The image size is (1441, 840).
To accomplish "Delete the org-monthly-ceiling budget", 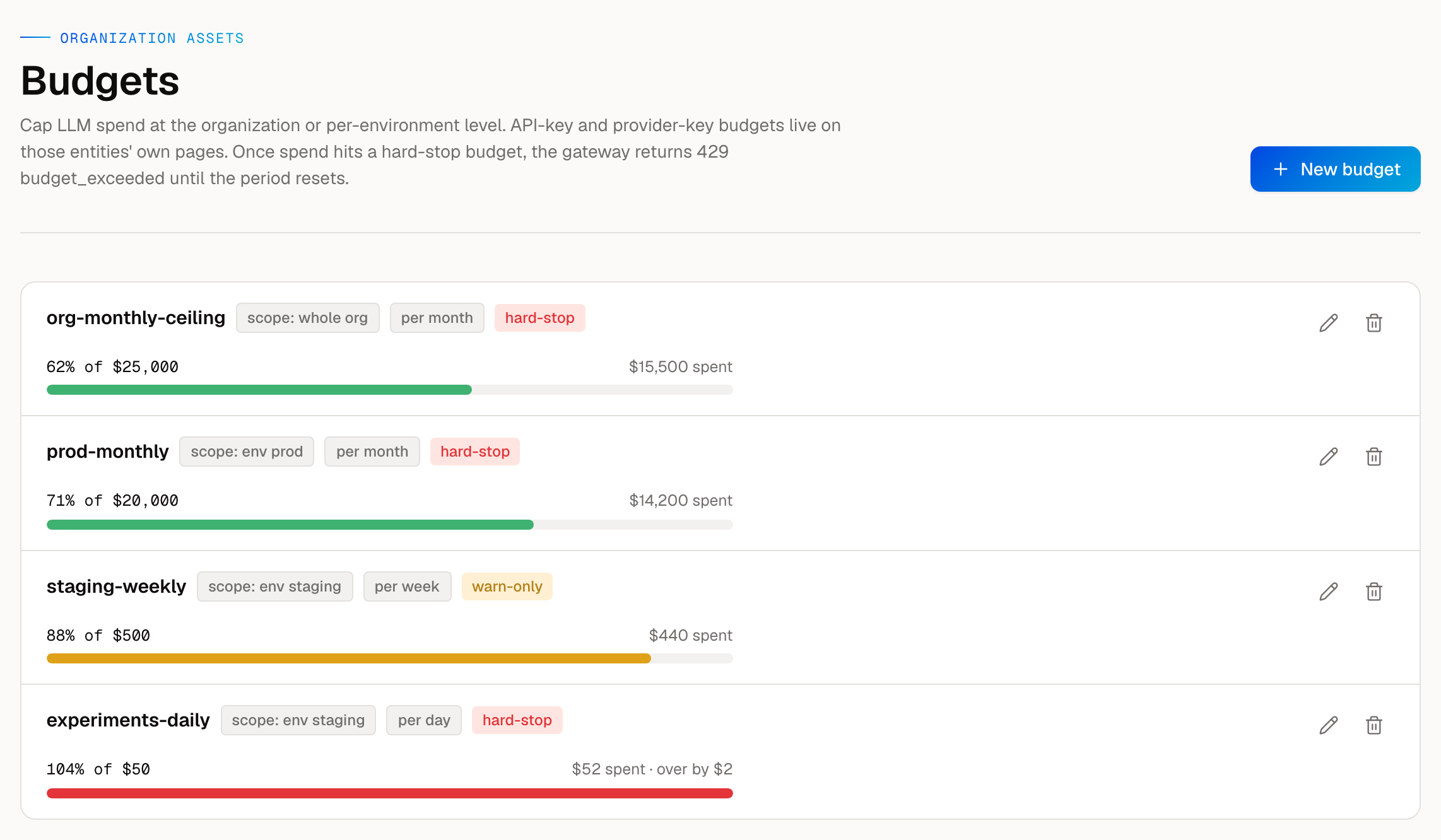I will click(1373, 323).
